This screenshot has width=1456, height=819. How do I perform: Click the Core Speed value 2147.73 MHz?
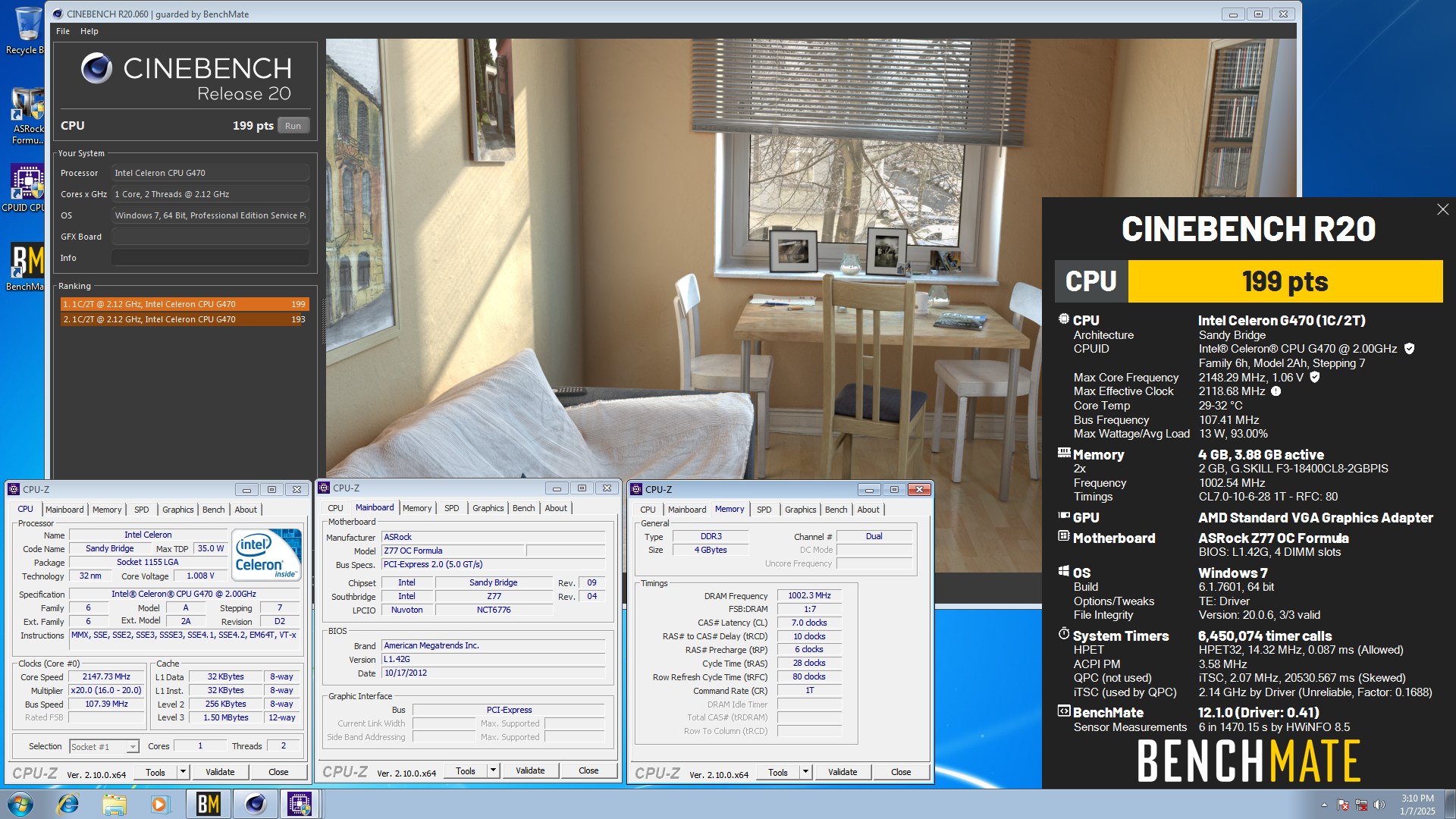pyautogui.click(x=106, y=676)
